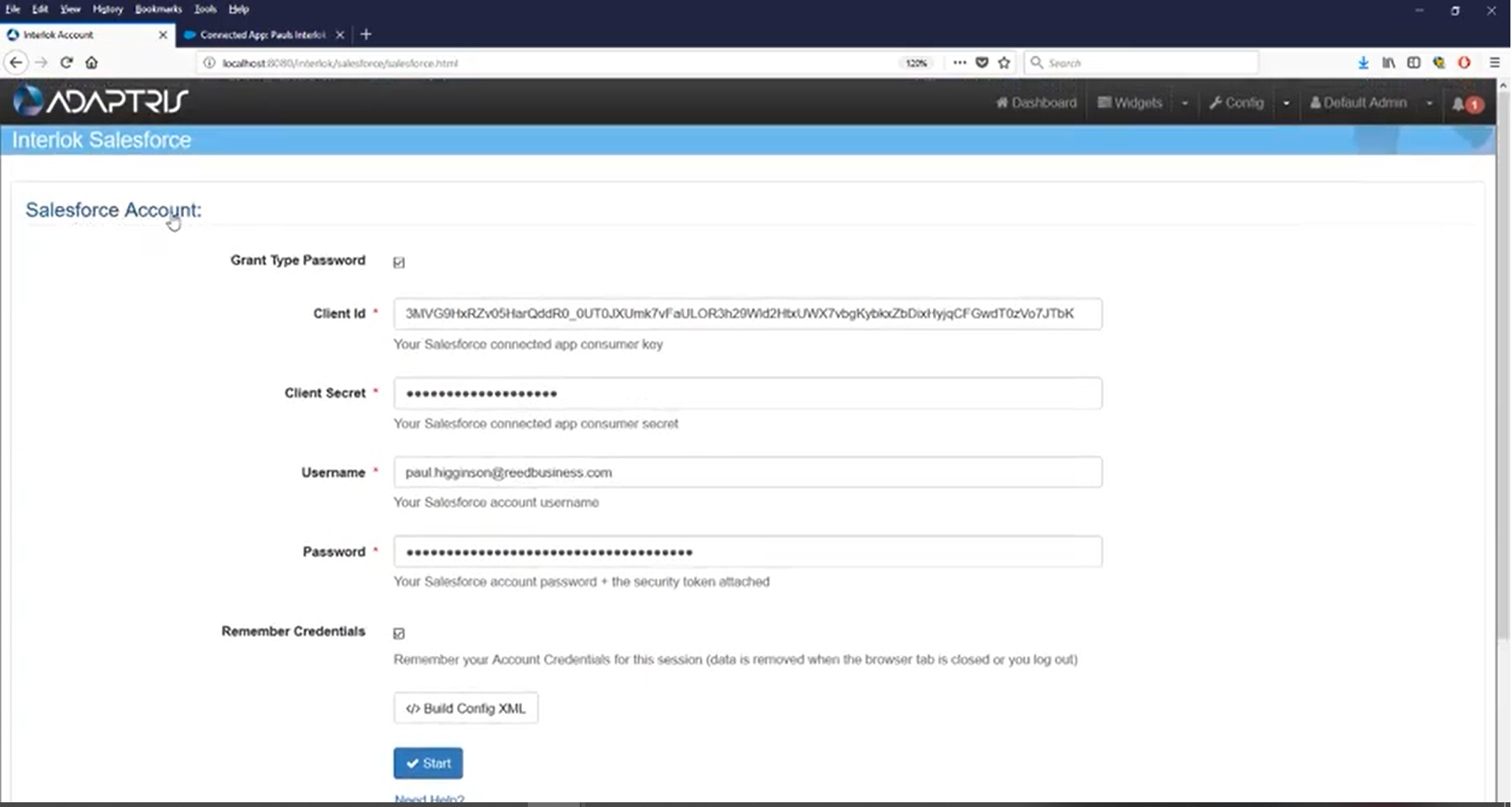1512x807 pixels.
Task: Focus the Client Secret input field
Action: (747, 393)
